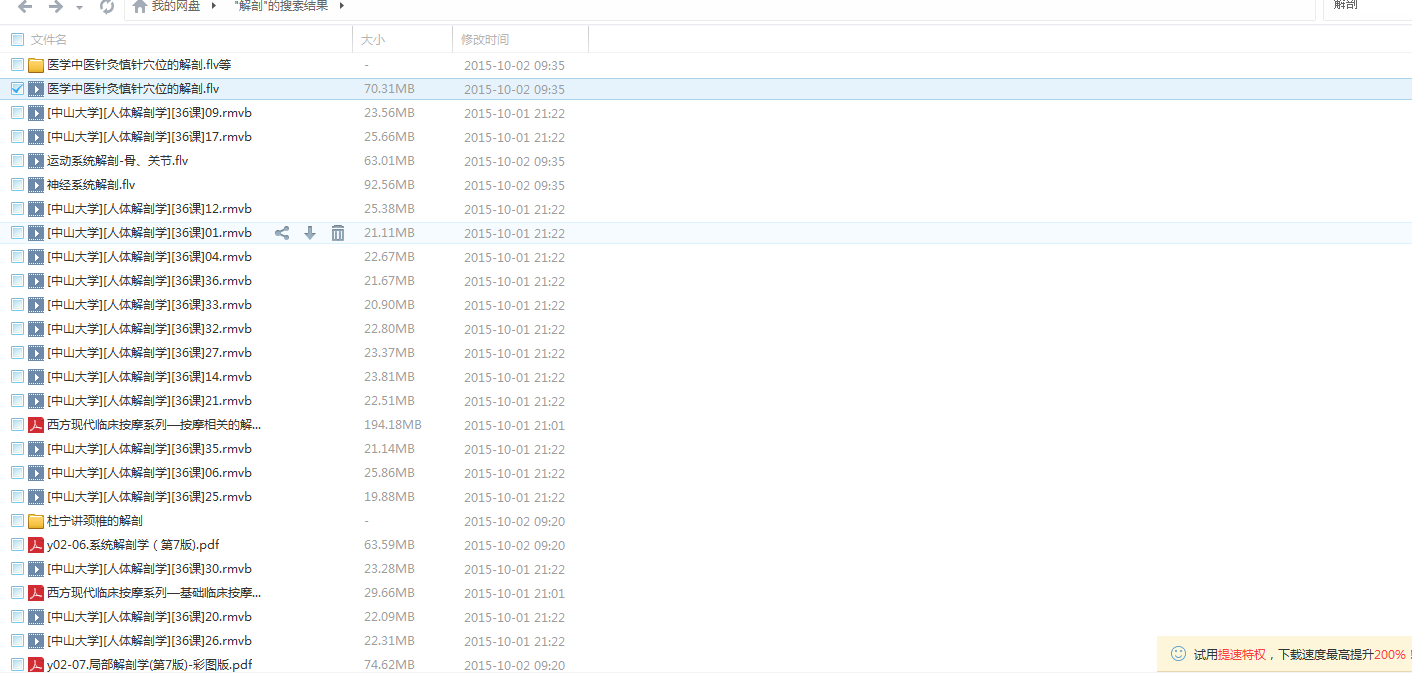The image size is (1412, 685).
Task: Click the video icon of 神经系统解剖.flv
Action: (x=36, y=185)
